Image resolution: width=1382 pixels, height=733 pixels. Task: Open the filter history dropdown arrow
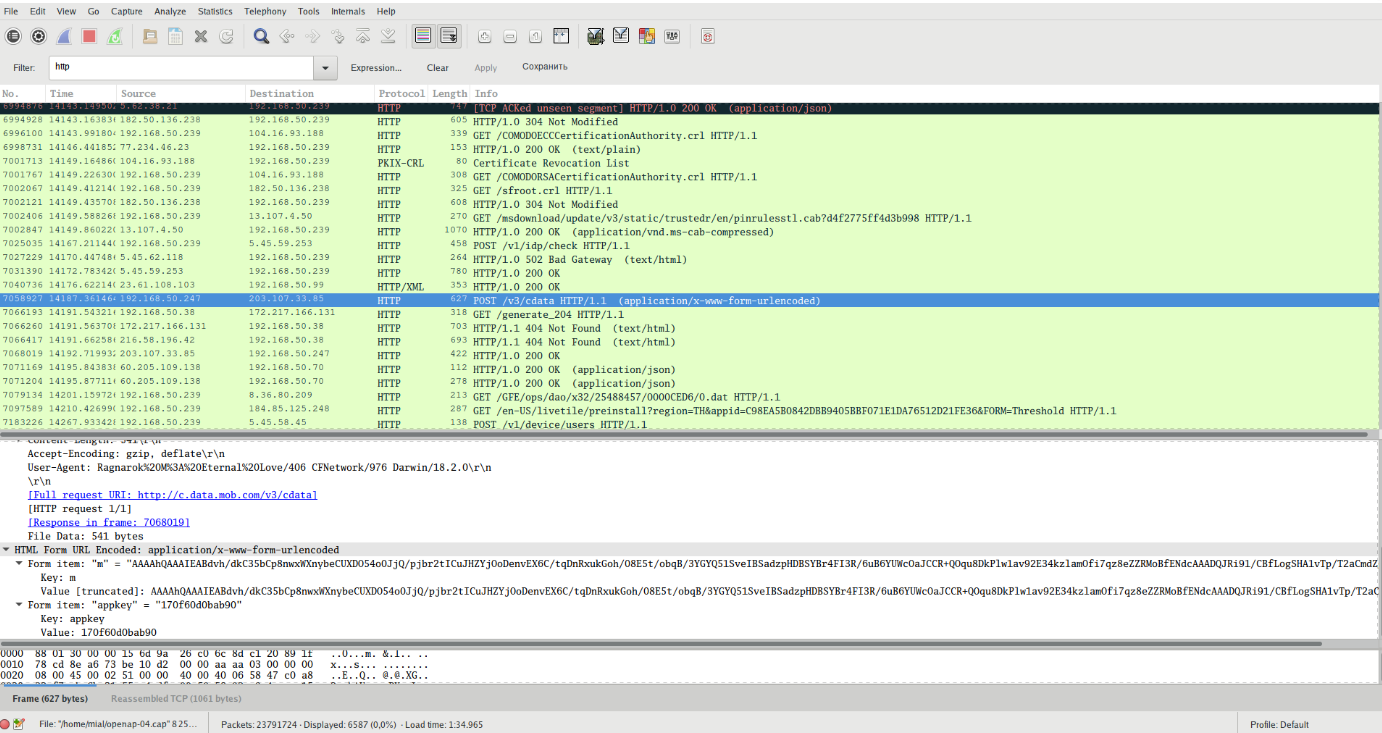[x=325, y=68]
